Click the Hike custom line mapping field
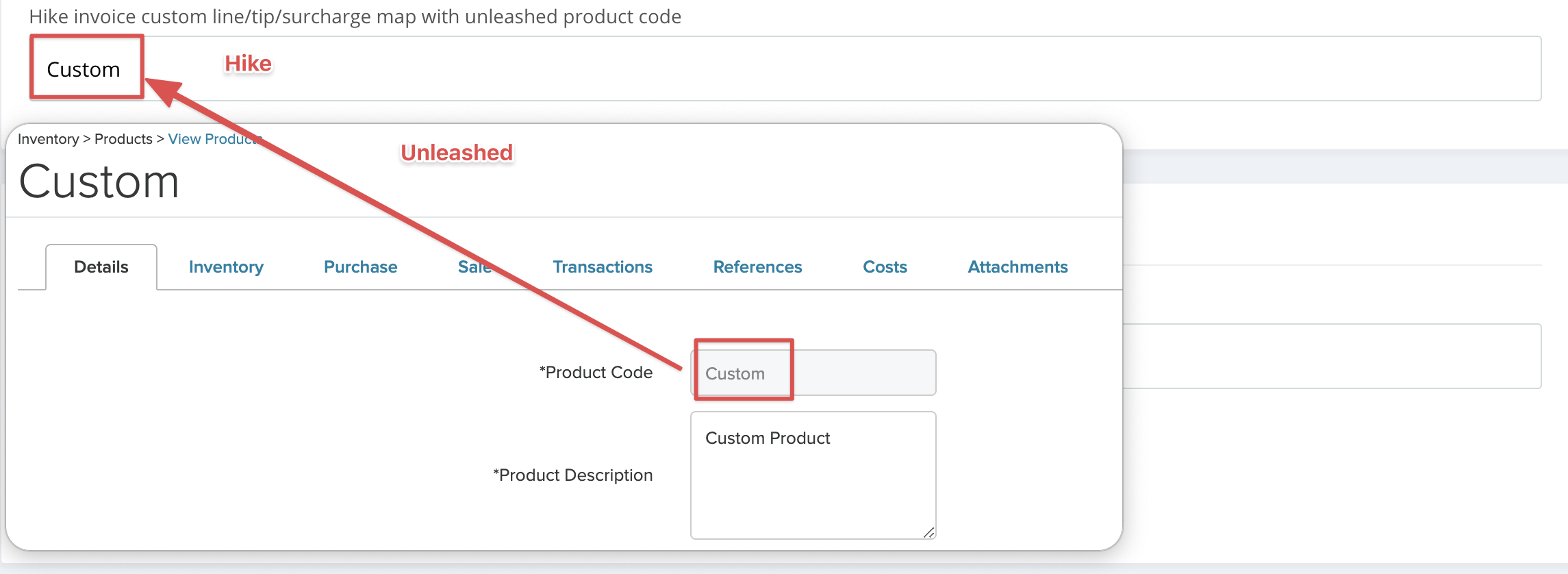 click(822, 68)
